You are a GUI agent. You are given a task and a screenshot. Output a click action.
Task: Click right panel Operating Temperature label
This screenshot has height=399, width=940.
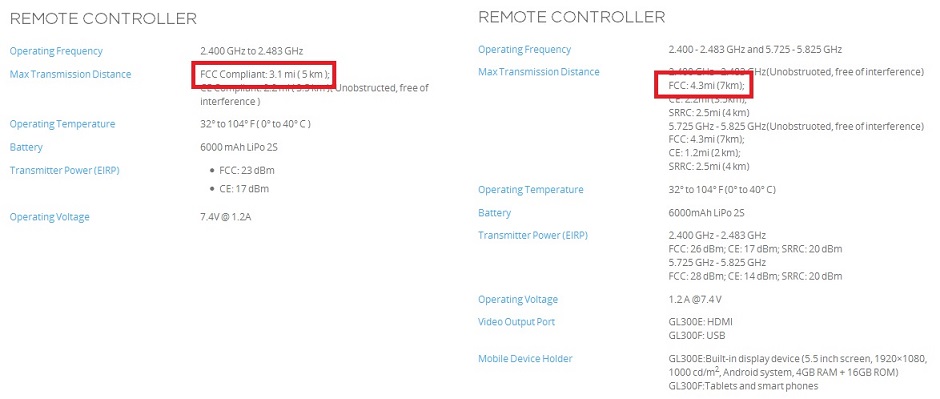(531, 190)
